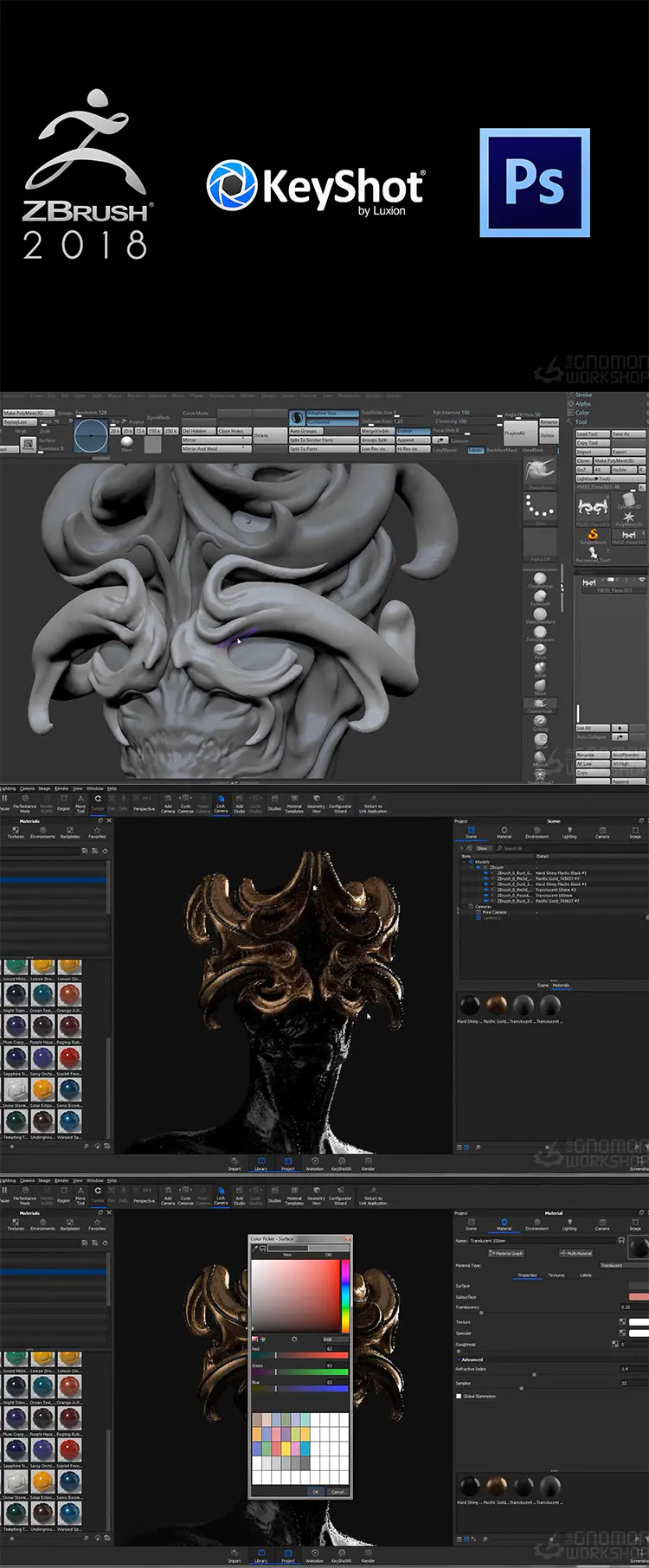The height and width of the screenshot is (1568, 649).
Task: Open ZBrush current brush thumbnail
Action: point(540,472)
